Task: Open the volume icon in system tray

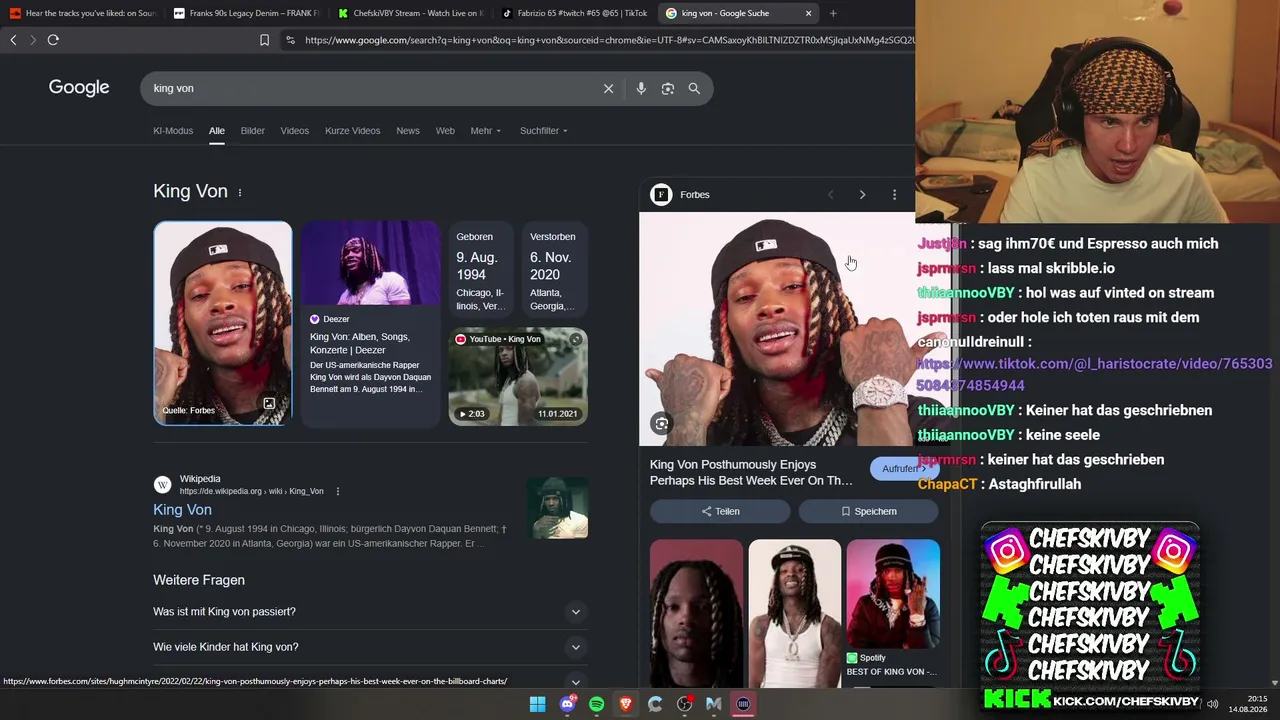Action: click(1212, 704)
